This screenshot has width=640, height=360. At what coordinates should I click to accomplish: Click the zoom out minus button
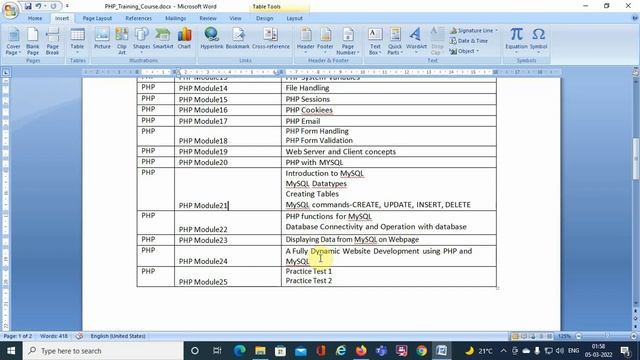(578, 336)
